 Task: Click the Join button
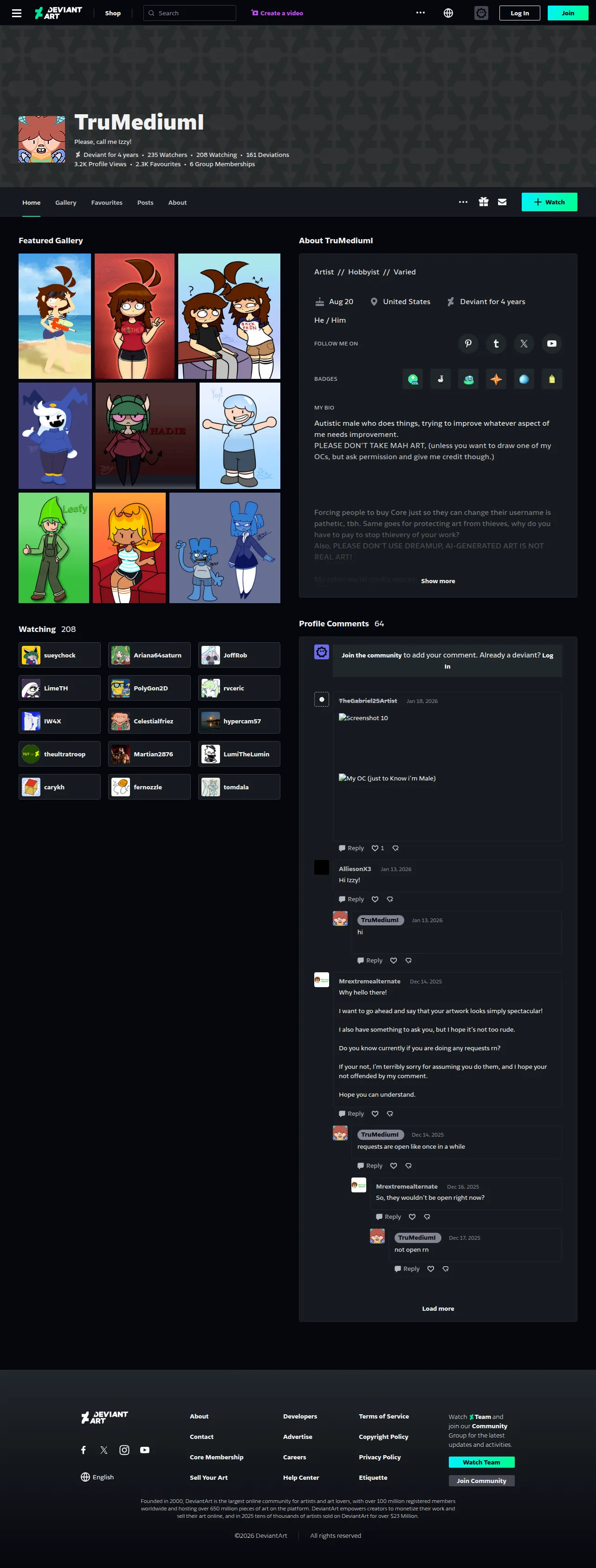click(x=567, y=13)
